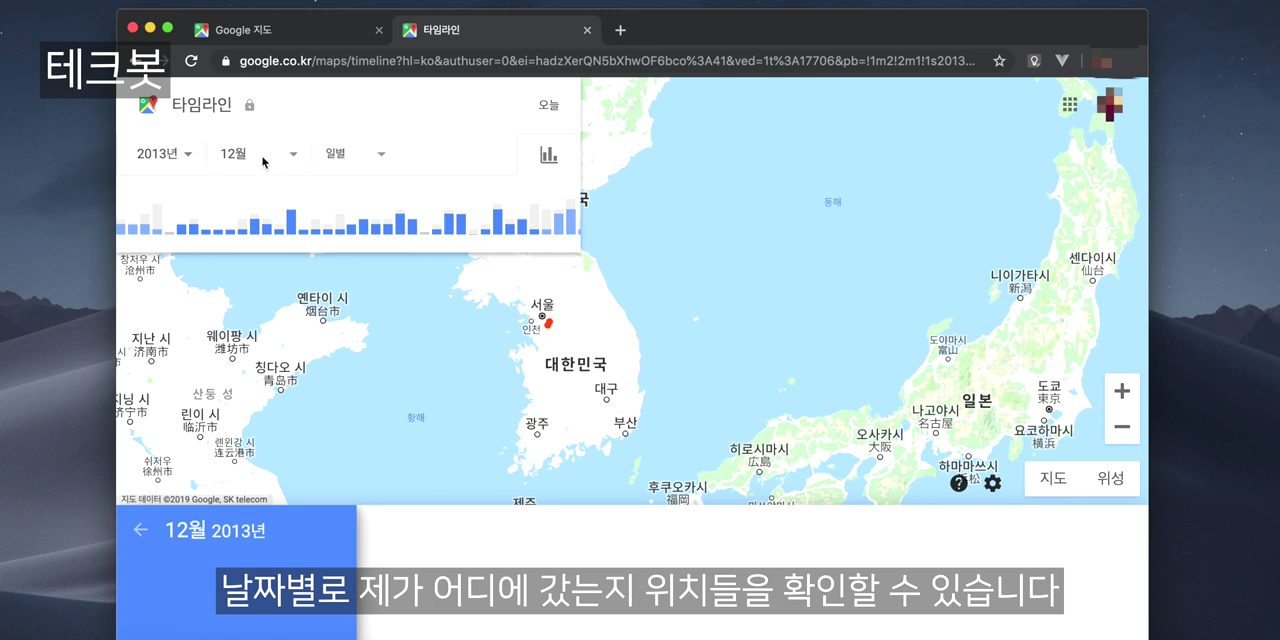Viewport: 1280px width, 640px height.
Task: Open the help question mark icon
Action: 959,483
